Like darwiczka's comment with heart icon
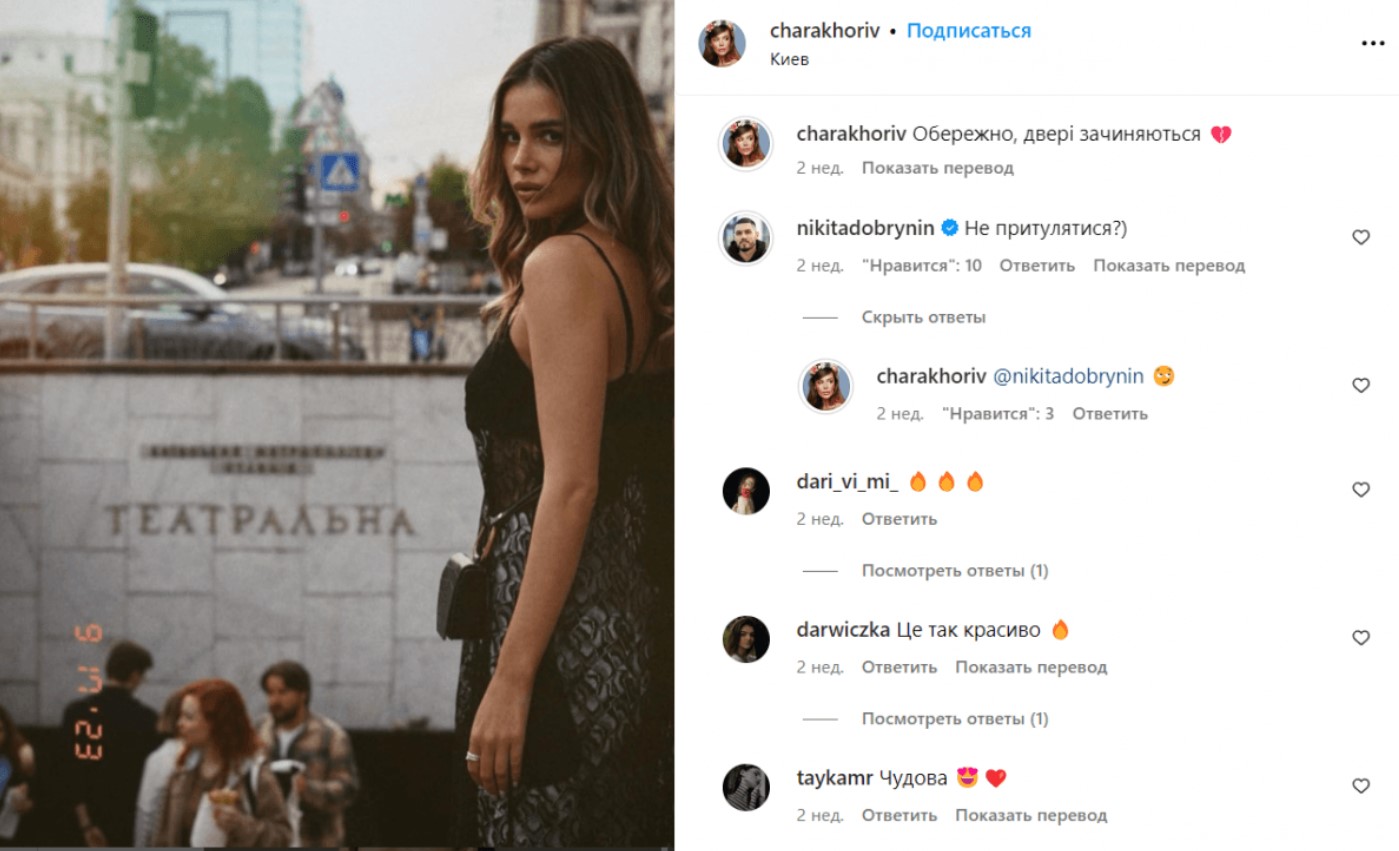Screen dimensions: 1399x851 (1360, 638)
